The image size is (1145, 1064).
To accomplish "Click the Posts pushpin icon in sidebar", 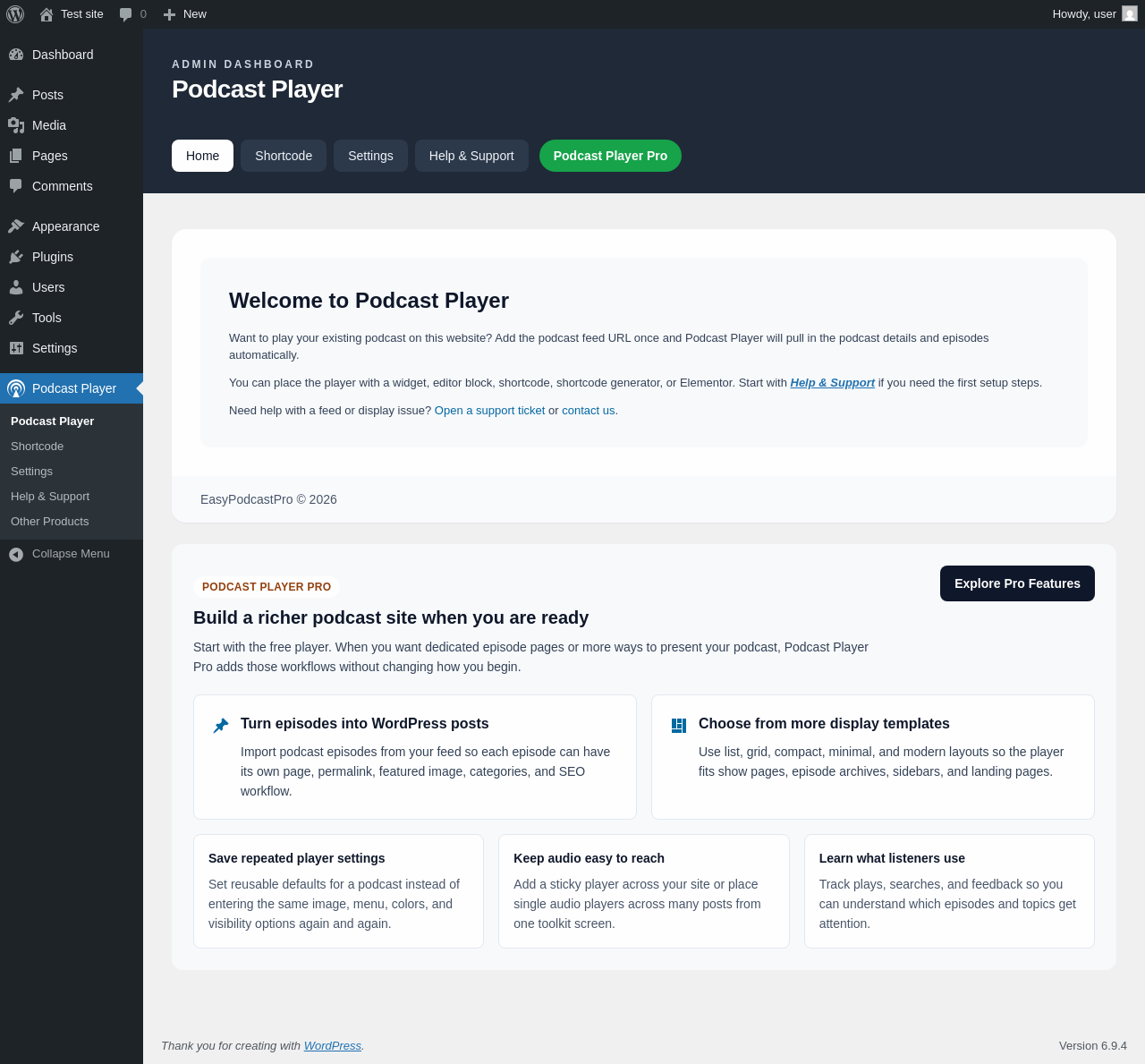I will [16, 95].
